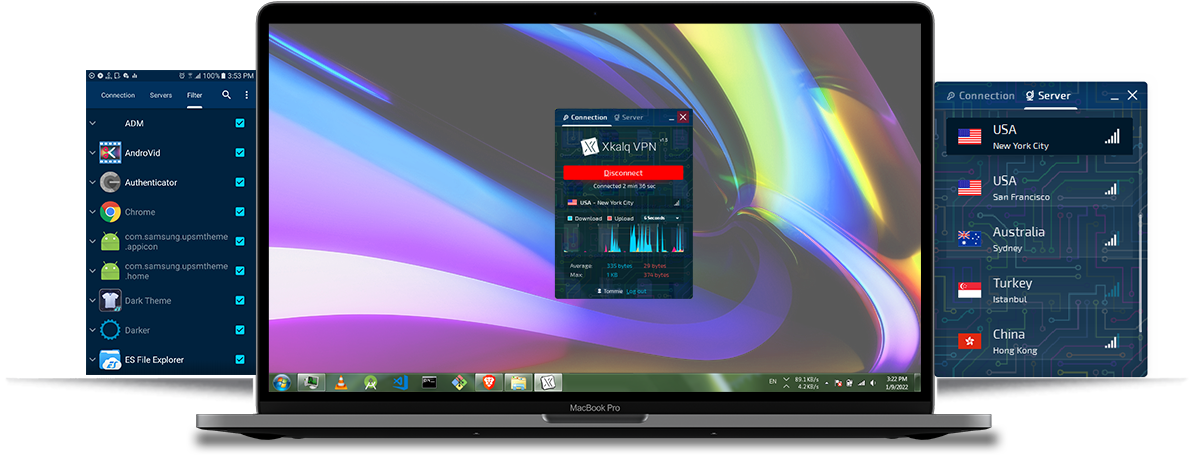
Task: Select the Filter tab in mobile app
Action: (x=195, y=96)
